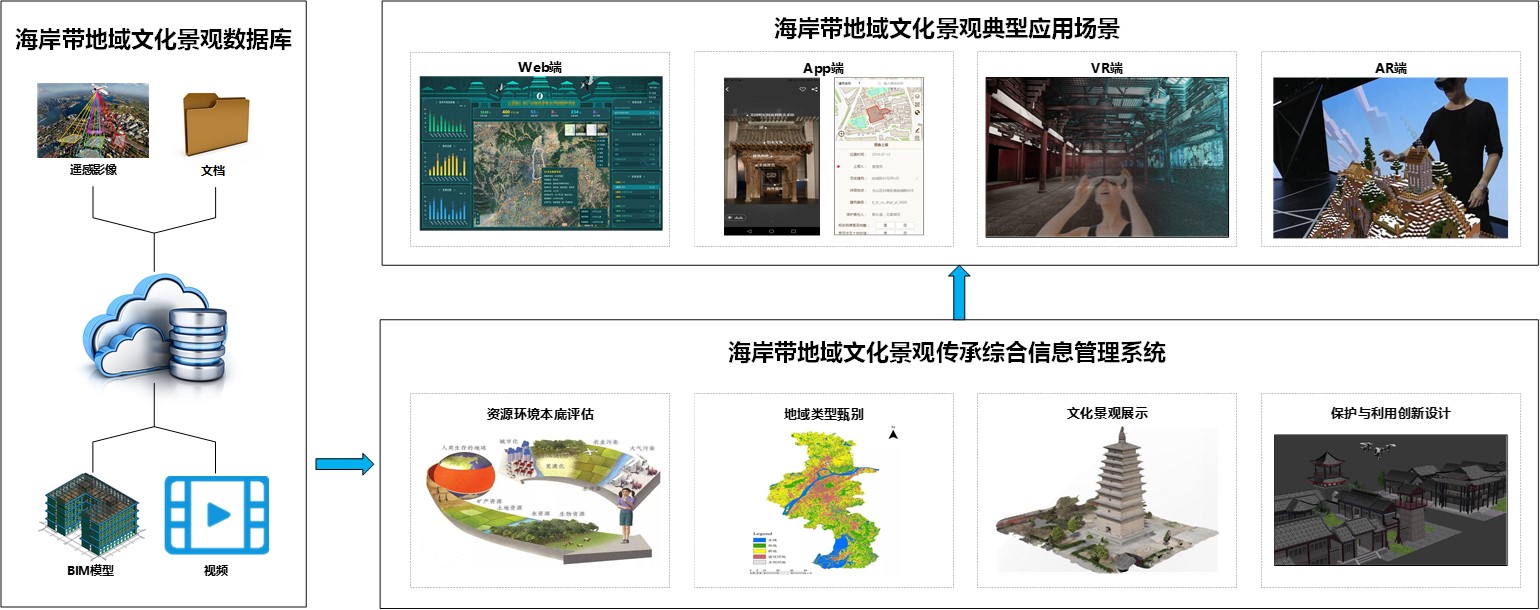The width and height of the screenshot is (1540, 610).
Task: Open the 文档 folder icon
Action: tap(213, 124)
